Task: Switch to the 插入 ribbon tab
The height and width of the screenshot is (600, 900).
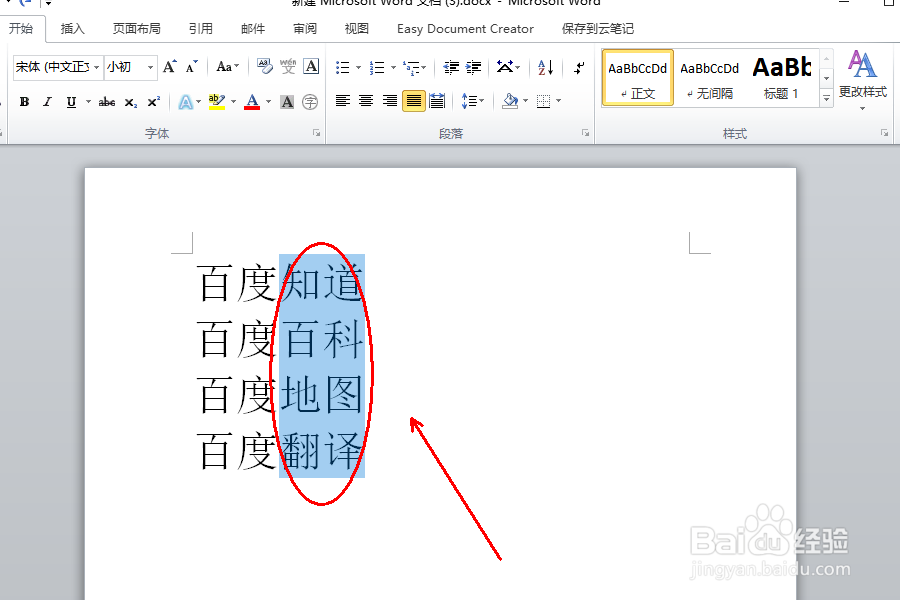Action: pyautogui.click(x=72, y=28)
